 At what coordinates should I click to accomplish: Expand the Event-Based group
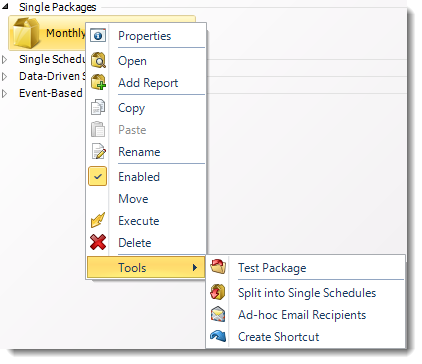[4, 93]
